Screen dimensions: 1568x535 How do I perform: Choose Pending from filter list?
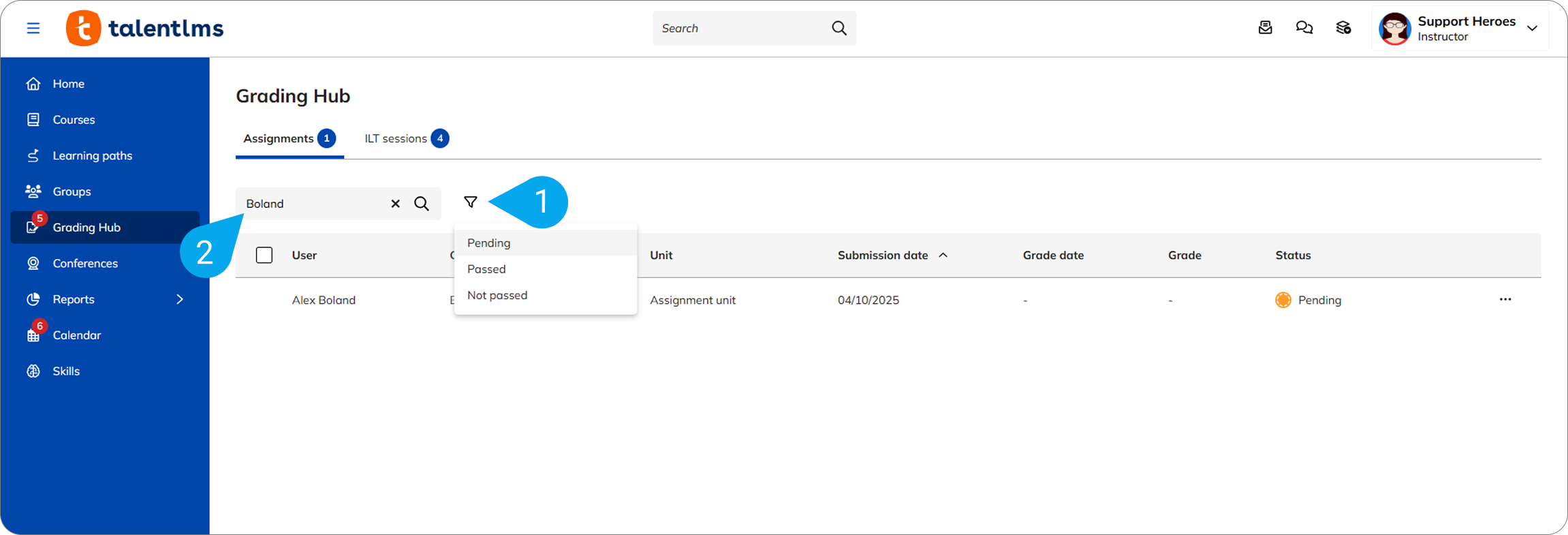coord(489,243)
